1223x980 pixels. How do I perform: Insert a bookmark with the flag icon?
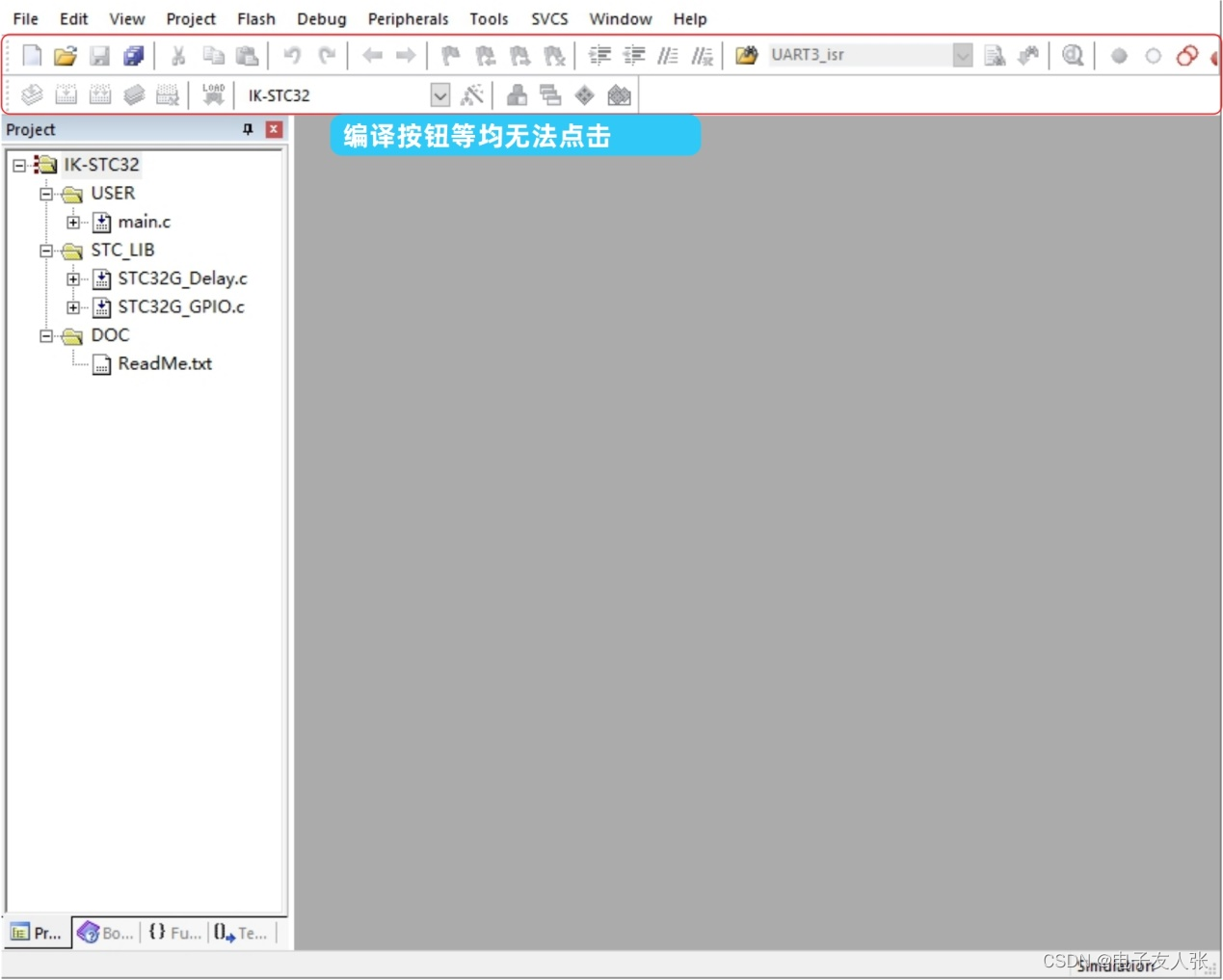[x=450, y=56]
